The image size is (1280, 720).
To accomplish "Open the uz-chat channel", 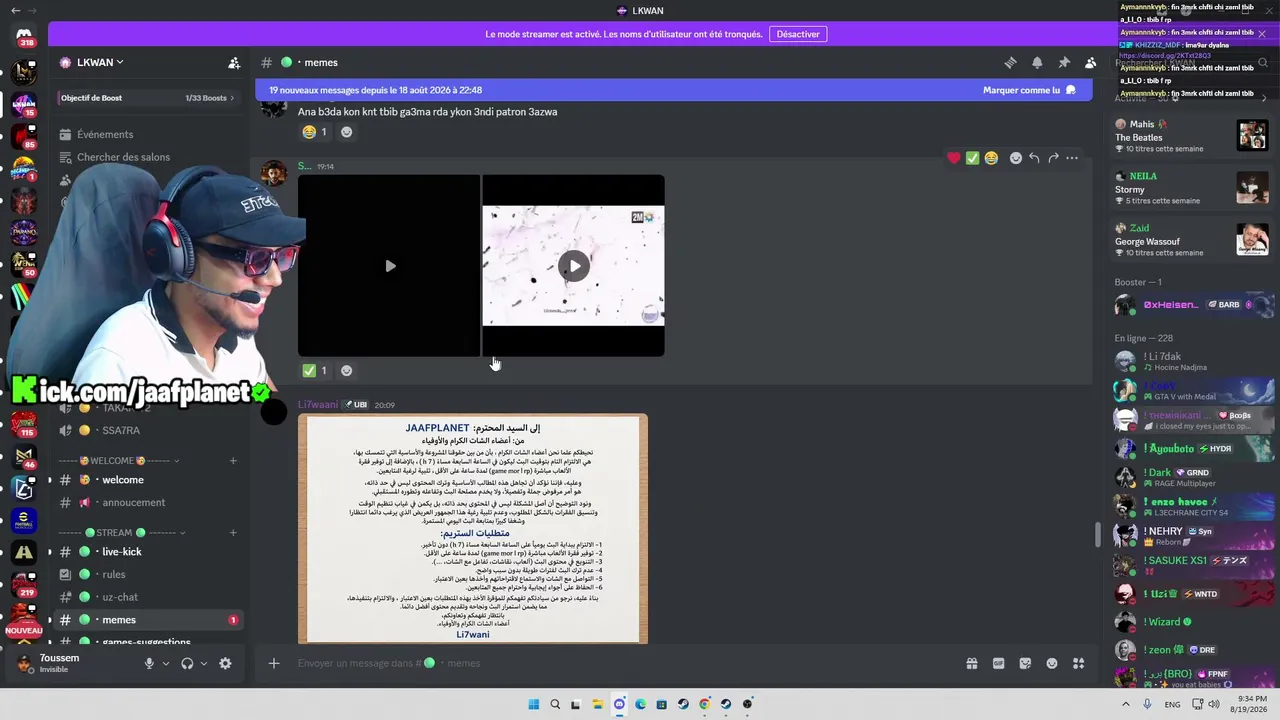I will 148,597.
